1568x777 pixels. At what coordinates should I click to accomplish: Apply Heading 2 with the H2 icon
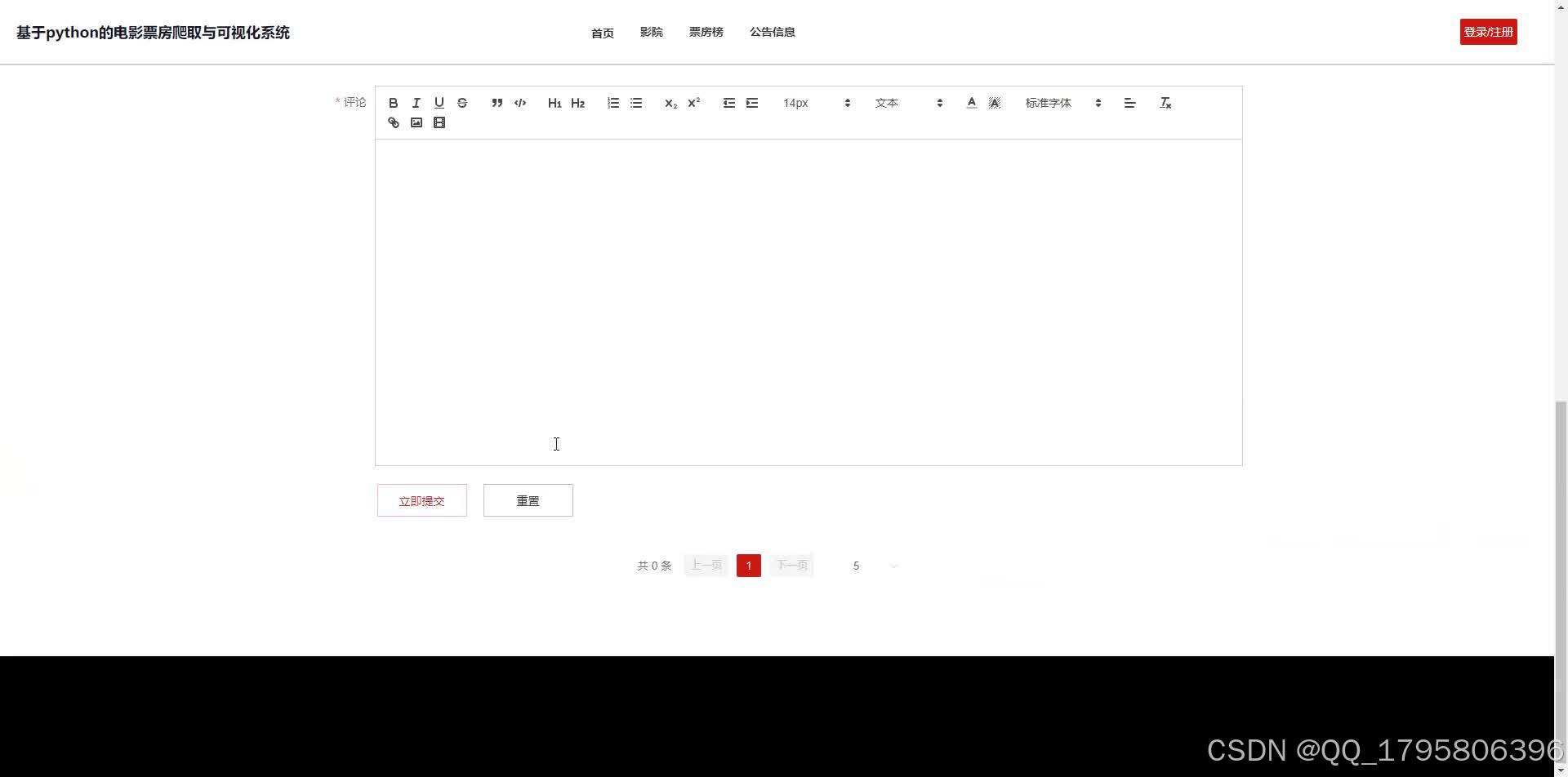pyautogui.click(x=577, y=103)
